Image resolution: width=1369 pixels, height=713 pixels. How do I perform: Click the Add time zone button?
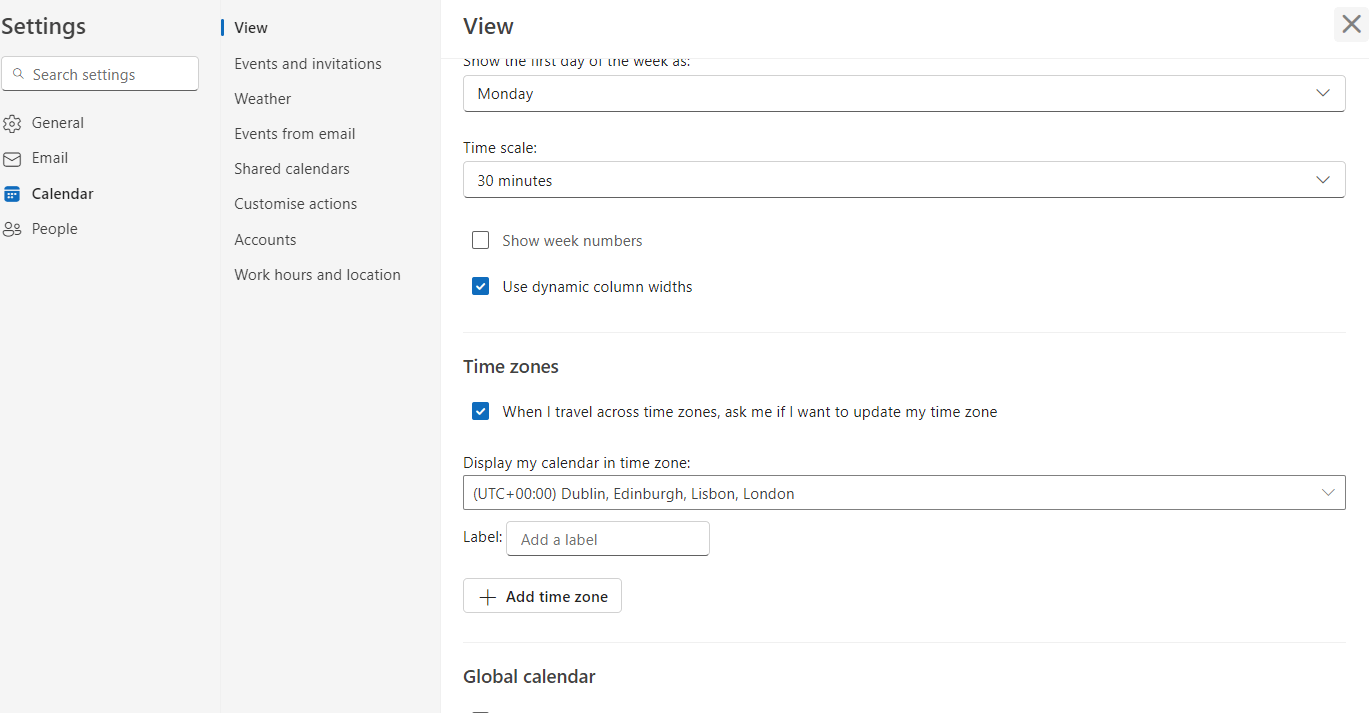pyautogui.click(x=543, y=597)
